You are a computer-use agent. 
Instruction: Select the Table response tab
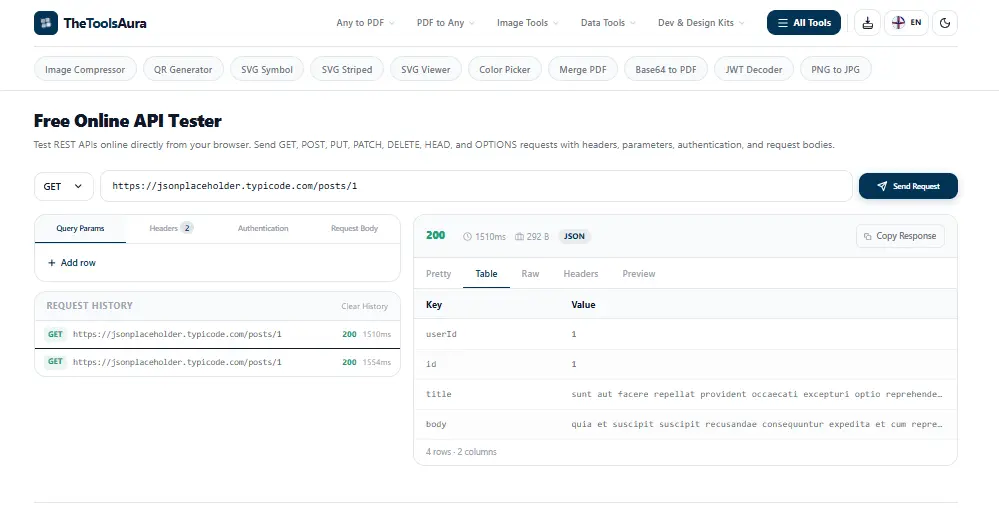(x=486, y=273)
